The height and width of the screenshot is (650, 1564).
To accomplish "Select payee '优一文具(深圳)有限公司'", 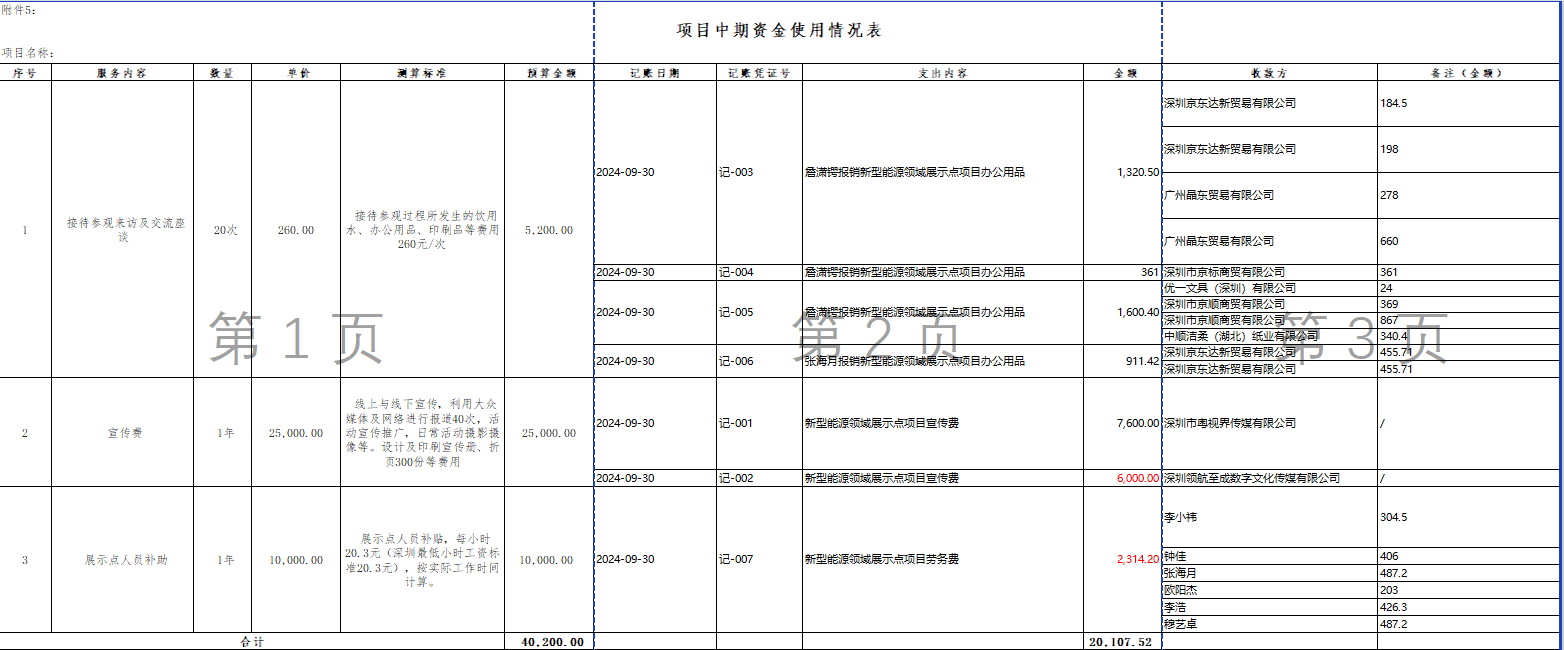I will coord(1270,288).
